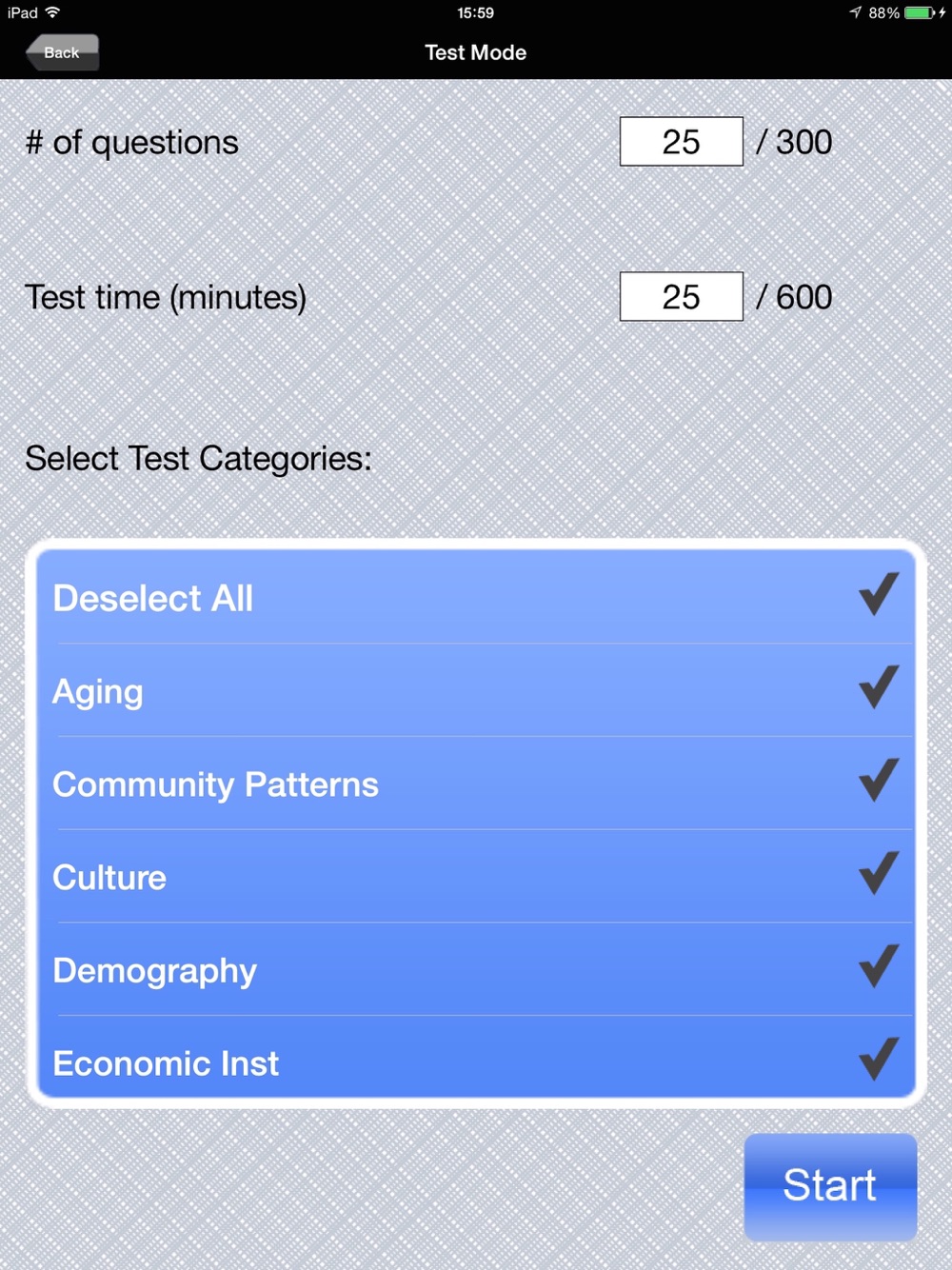Edit the number of questions field
This screenshot has height=1270, width=952.
tap(681, 142)
